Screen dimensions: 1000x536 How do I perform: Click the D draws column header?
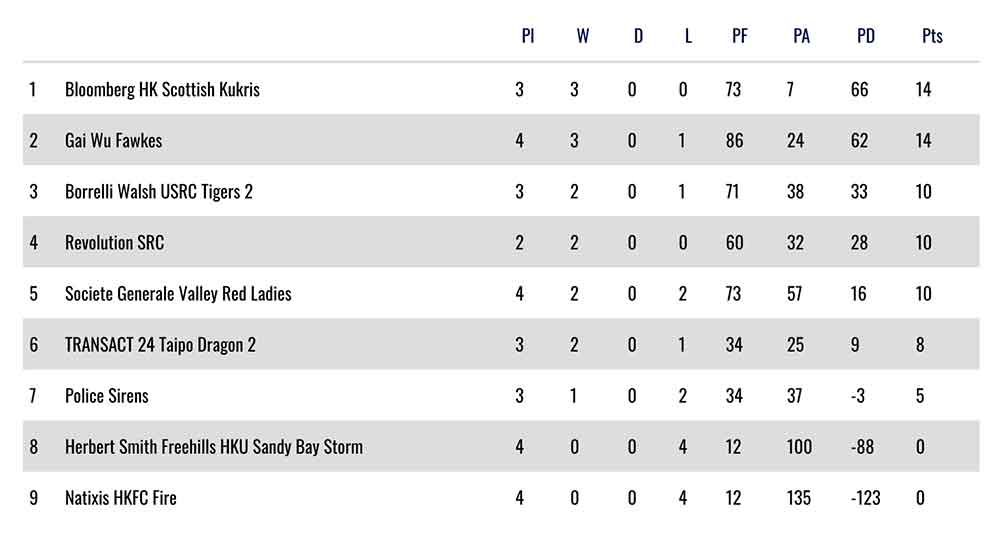point(638,37)
